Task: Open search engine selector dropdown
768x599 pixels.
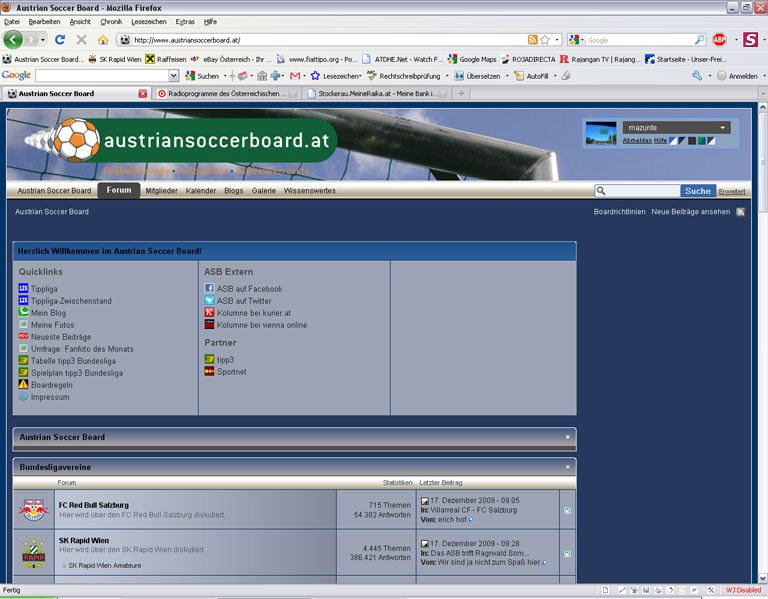Action: pos(576,40)
